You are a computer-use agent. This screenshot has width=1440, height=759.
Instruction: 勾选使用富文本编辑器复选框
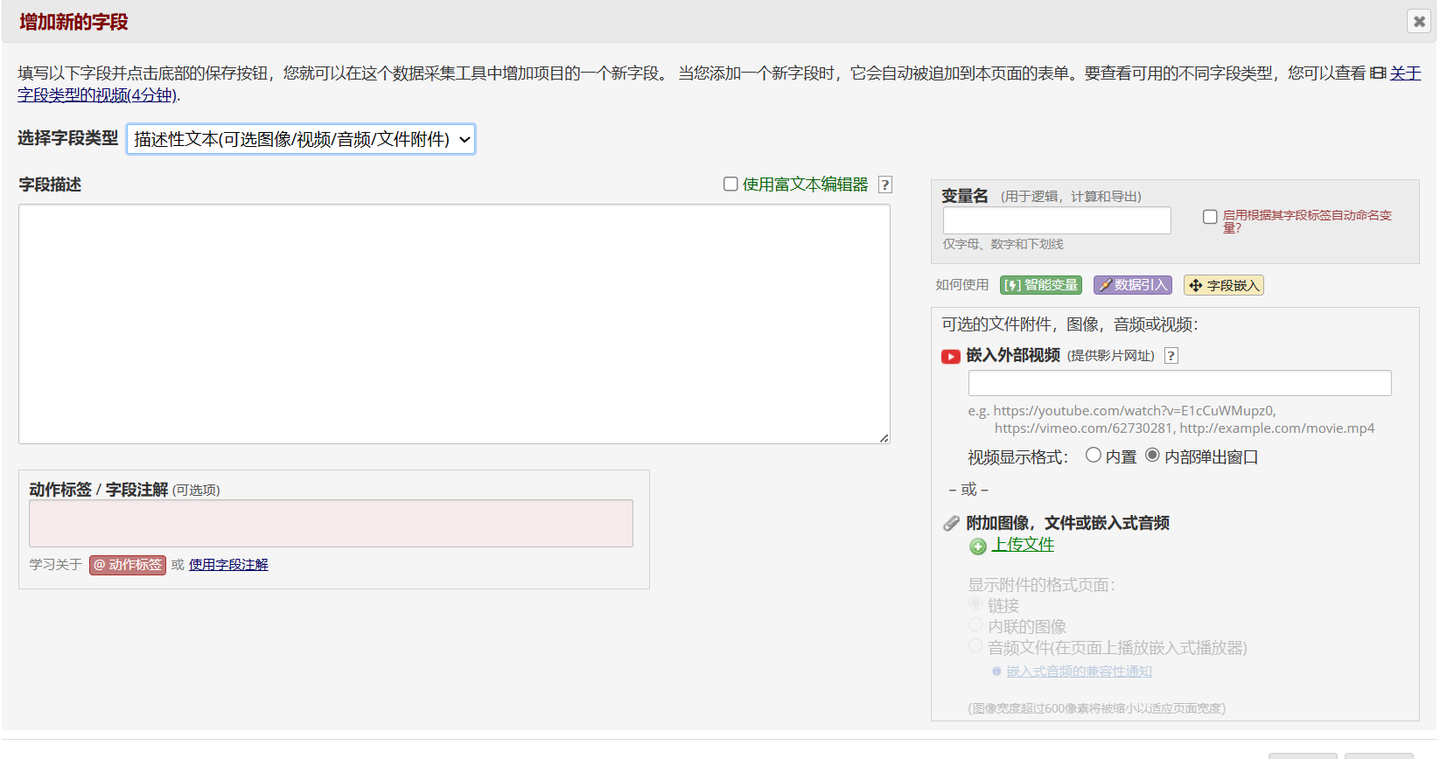[x=730, y=183]
